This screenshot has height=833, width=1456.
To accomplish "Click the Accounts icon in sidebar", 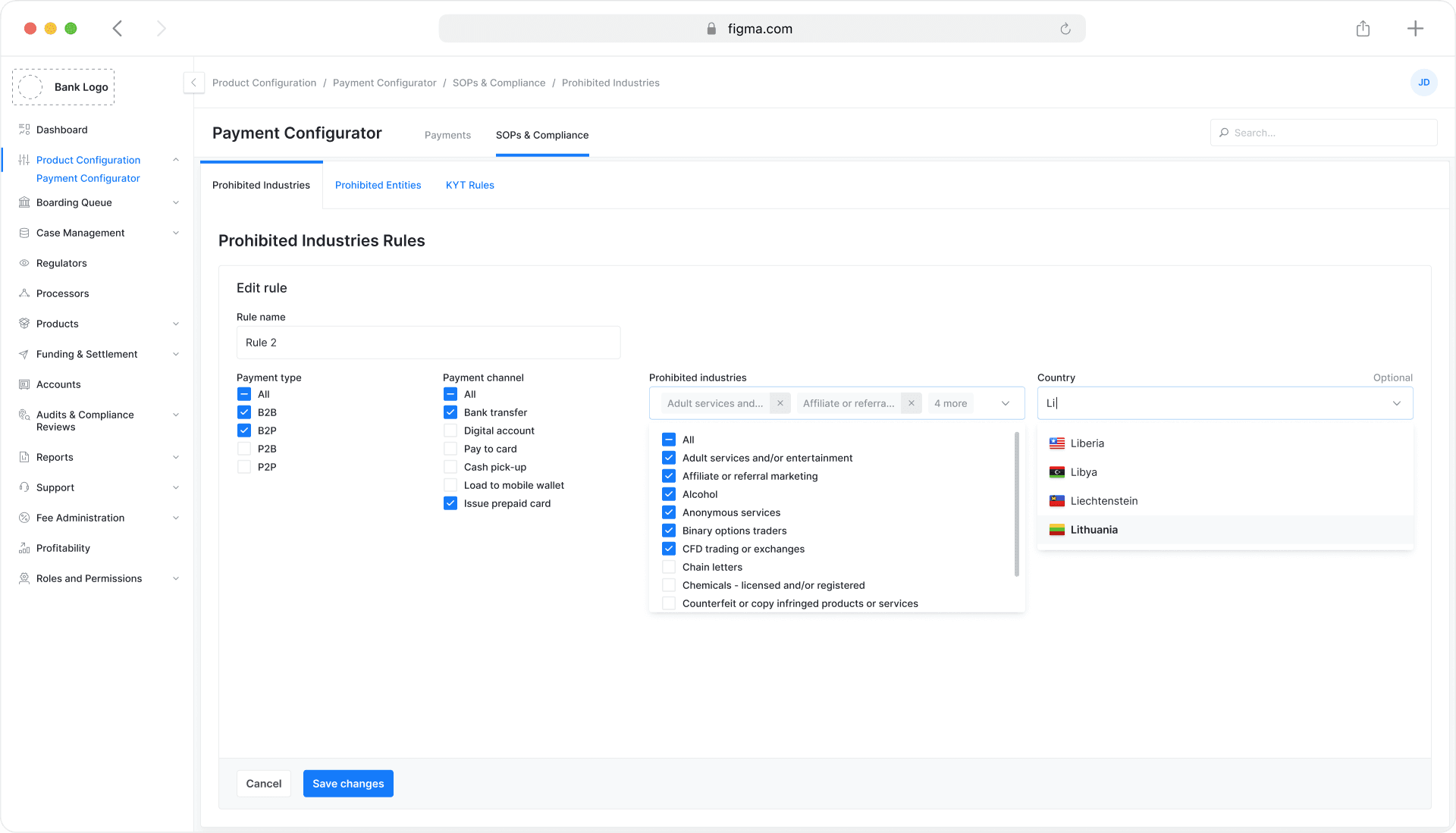I will 24,384.
